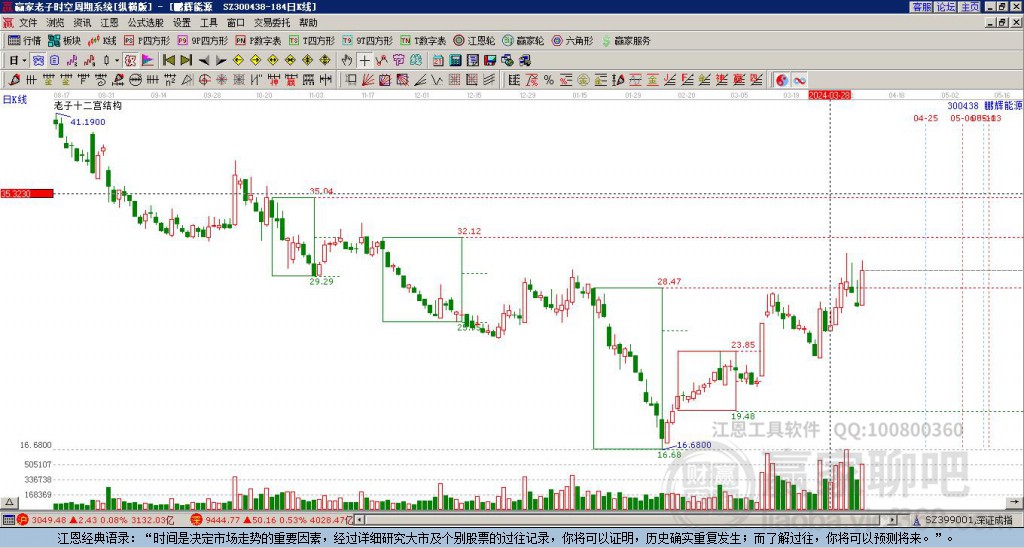Open the 浏览 menu
Image resolution: width=1024 pixels, height=548 pixels.
point(56,23)
